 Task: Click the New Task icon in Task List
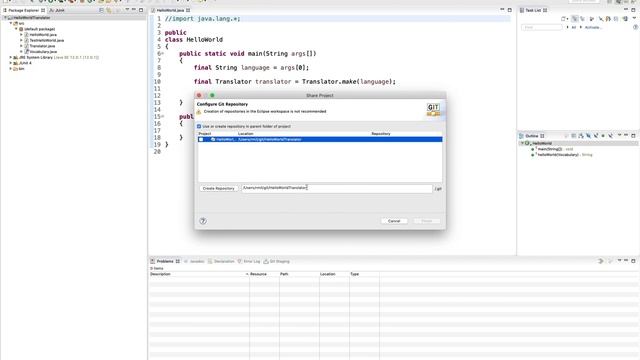(x=564, y=19)
